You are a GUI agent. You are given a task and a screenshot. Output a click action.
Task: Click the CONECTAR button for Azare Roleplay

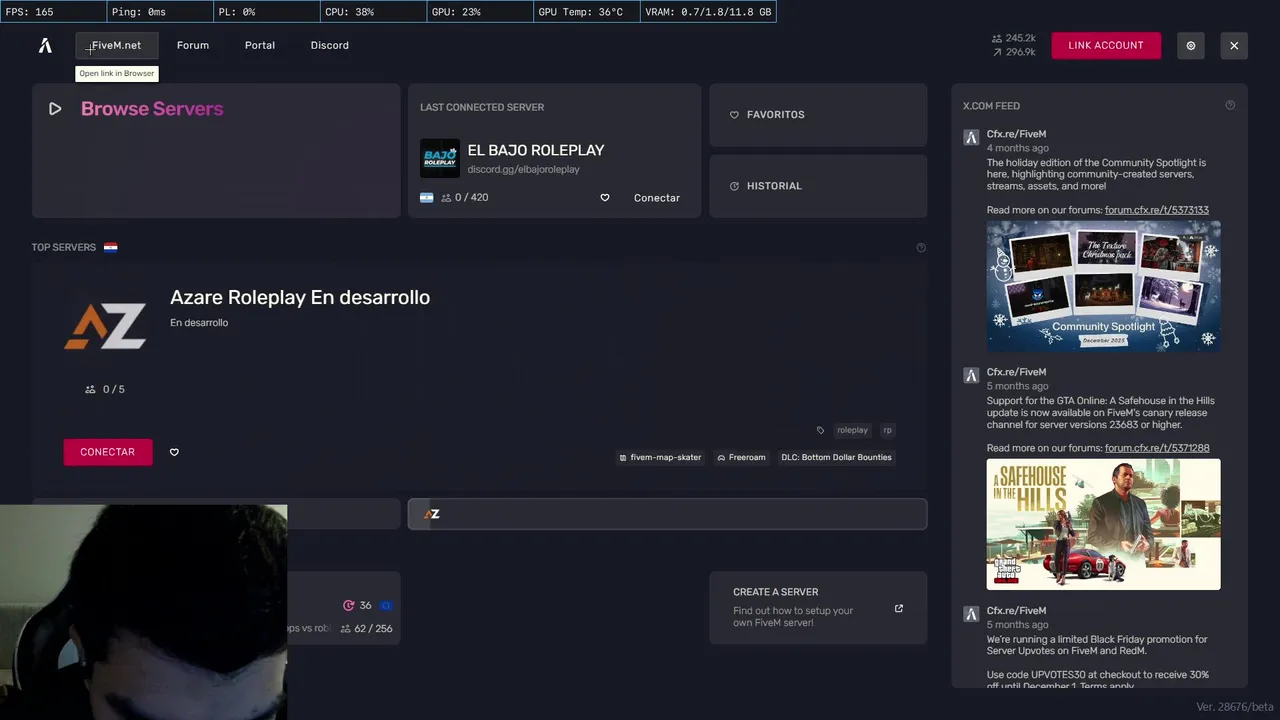tap(108, 452)
